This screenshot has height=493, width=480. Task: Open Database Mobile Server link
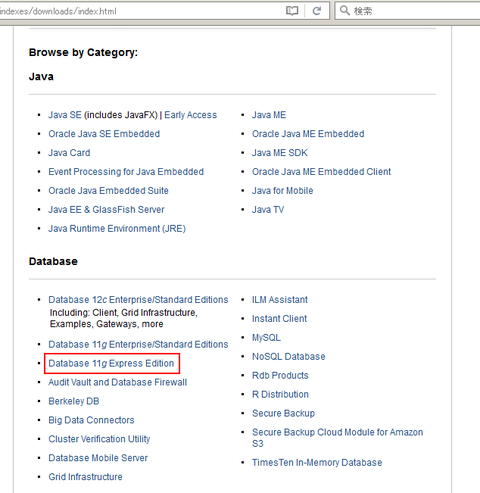(98, 458)
